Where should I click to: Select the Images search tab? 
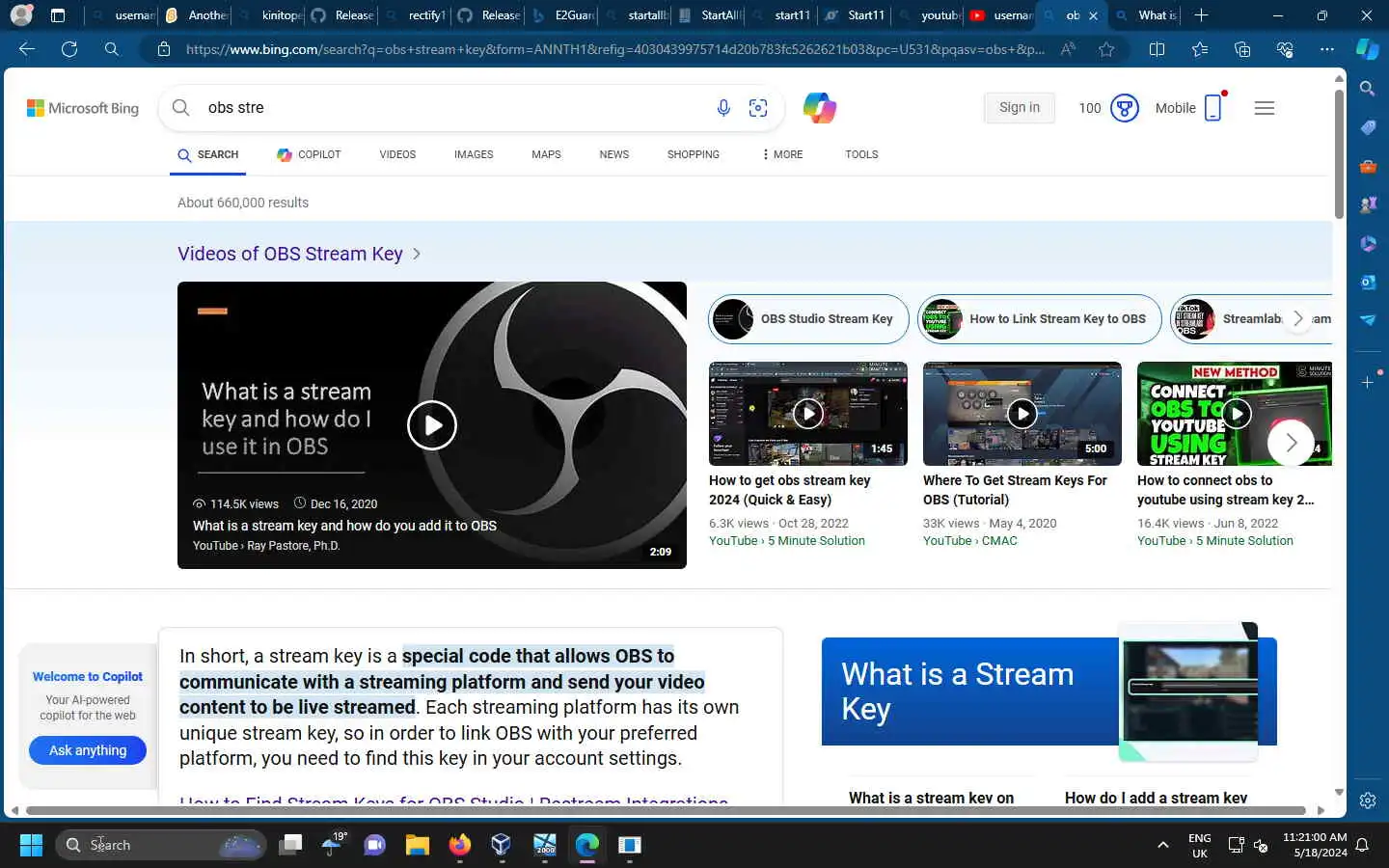[x=474, y=154]
